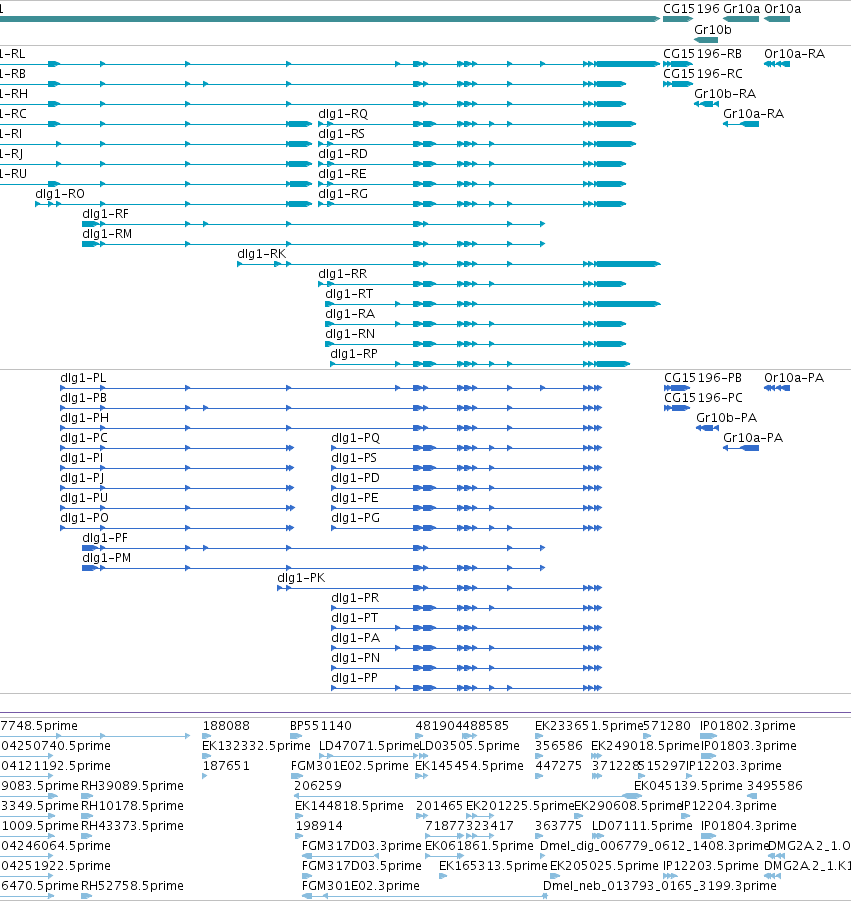The image size is (851, 901).
Task: Click the dlg1-RG transcript label
Action: [342, 194]
